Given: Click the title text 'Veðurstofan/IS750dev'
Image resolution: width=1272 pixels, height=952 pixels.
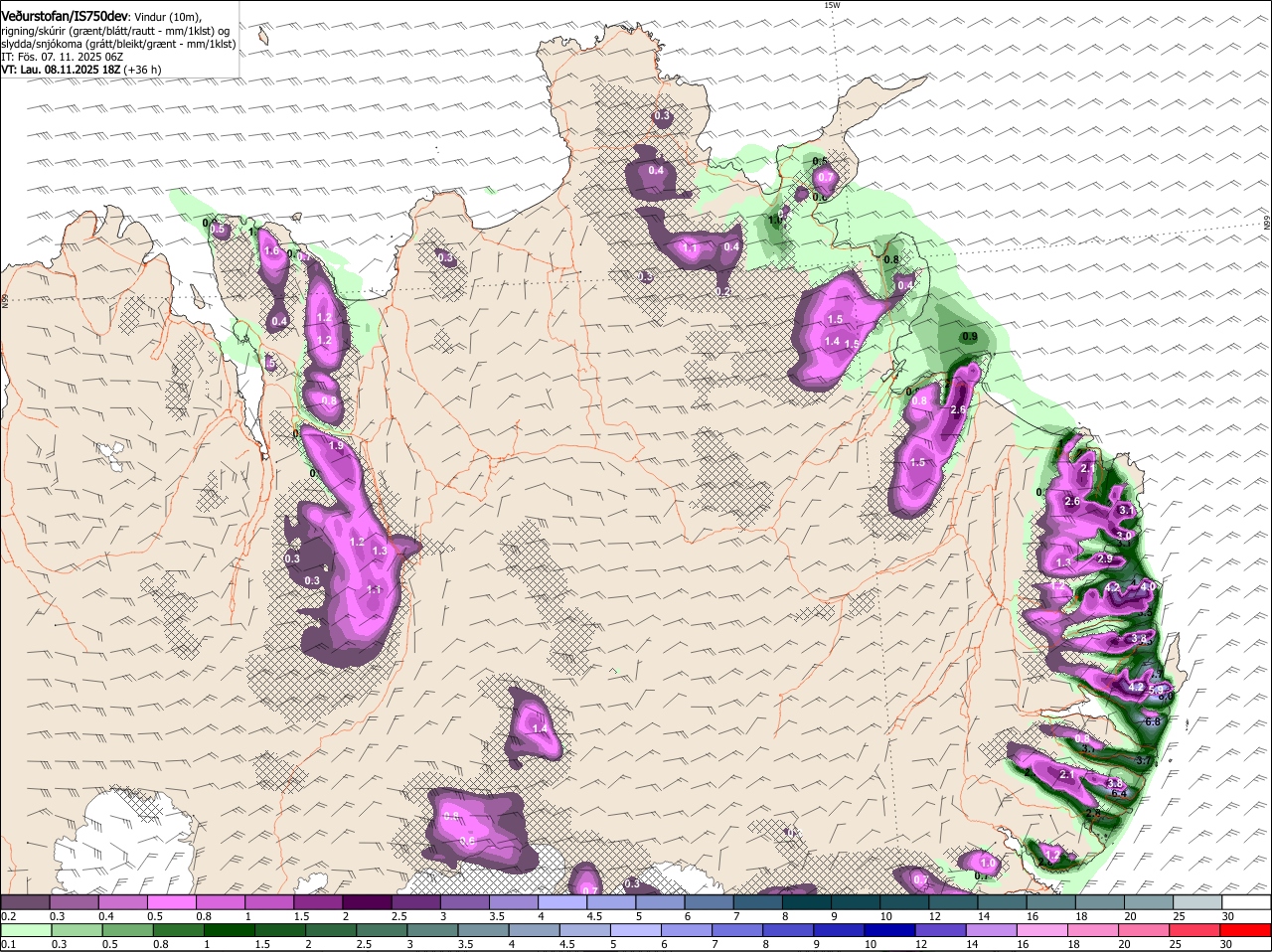Looking at the screenshot, I should tap(65, 17).
